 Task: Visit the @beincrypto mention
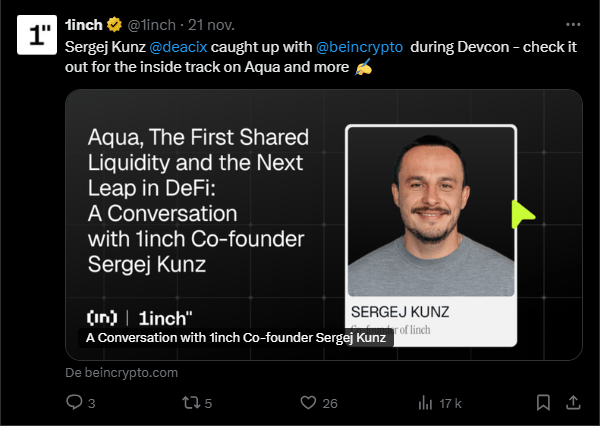pyautogui.click(x=359, y=46)
